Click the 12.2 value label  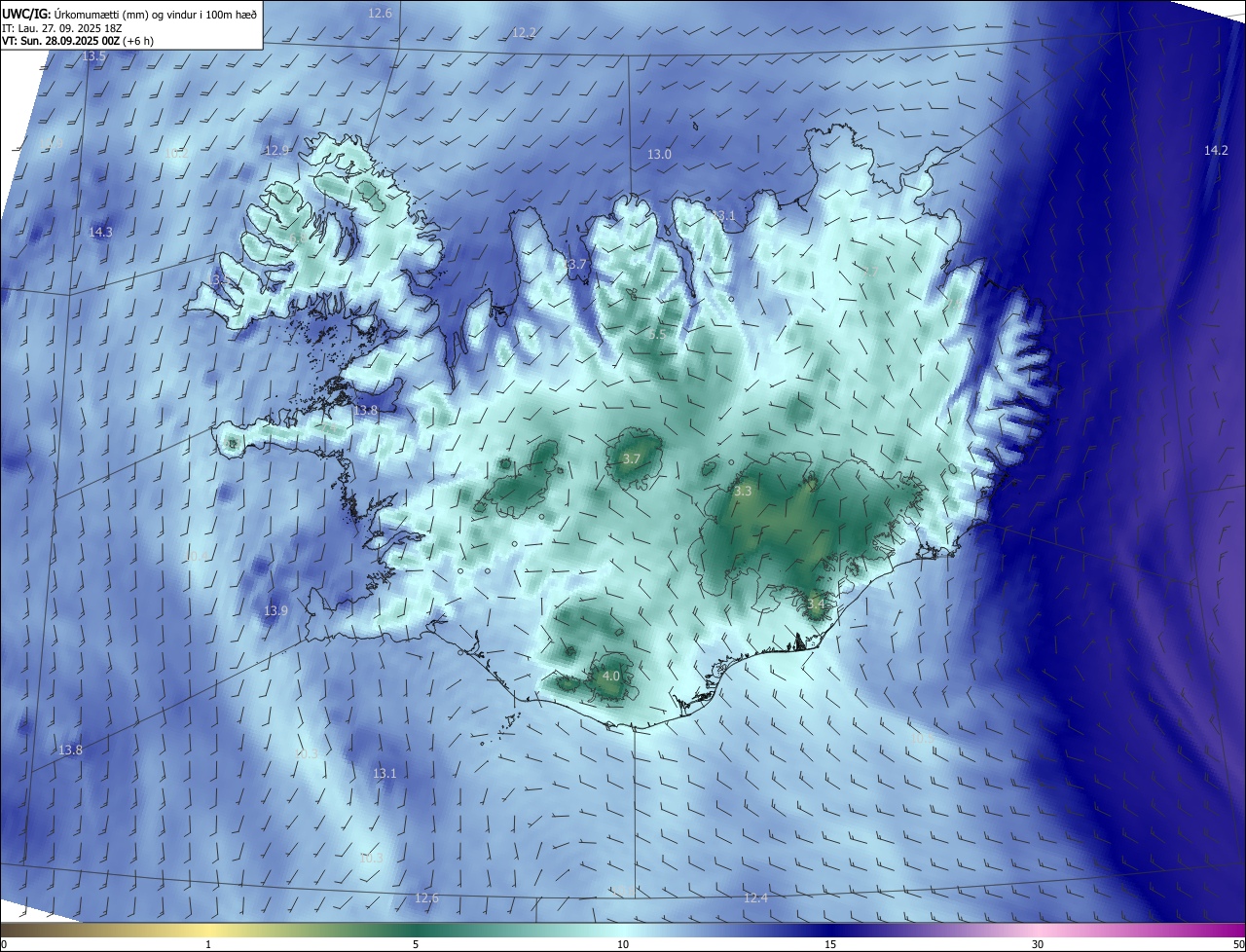click(x=524, y=33)
